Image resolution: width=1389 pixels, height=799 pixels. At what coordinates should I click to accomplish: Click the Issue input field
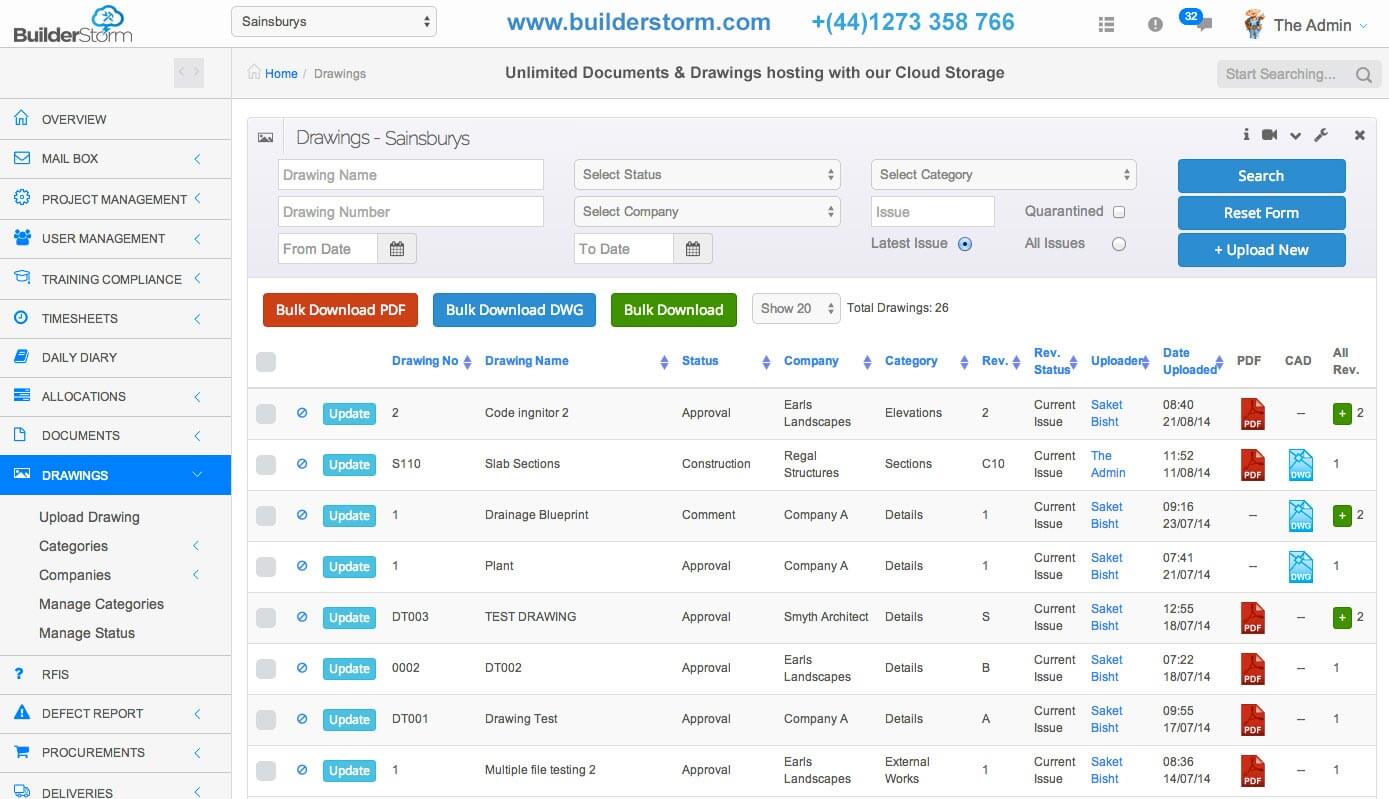933,212
